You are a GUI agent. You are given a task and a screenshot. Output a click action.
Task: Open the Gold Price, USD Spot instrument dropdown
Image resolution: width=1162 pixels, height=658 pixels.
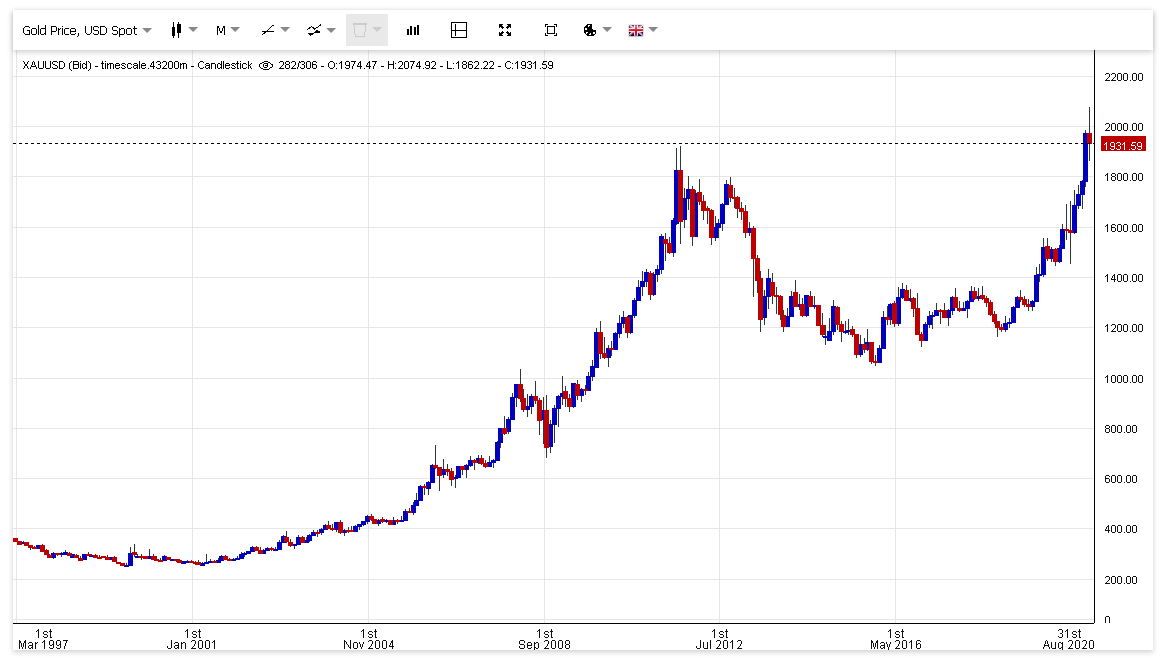point(87,30)
